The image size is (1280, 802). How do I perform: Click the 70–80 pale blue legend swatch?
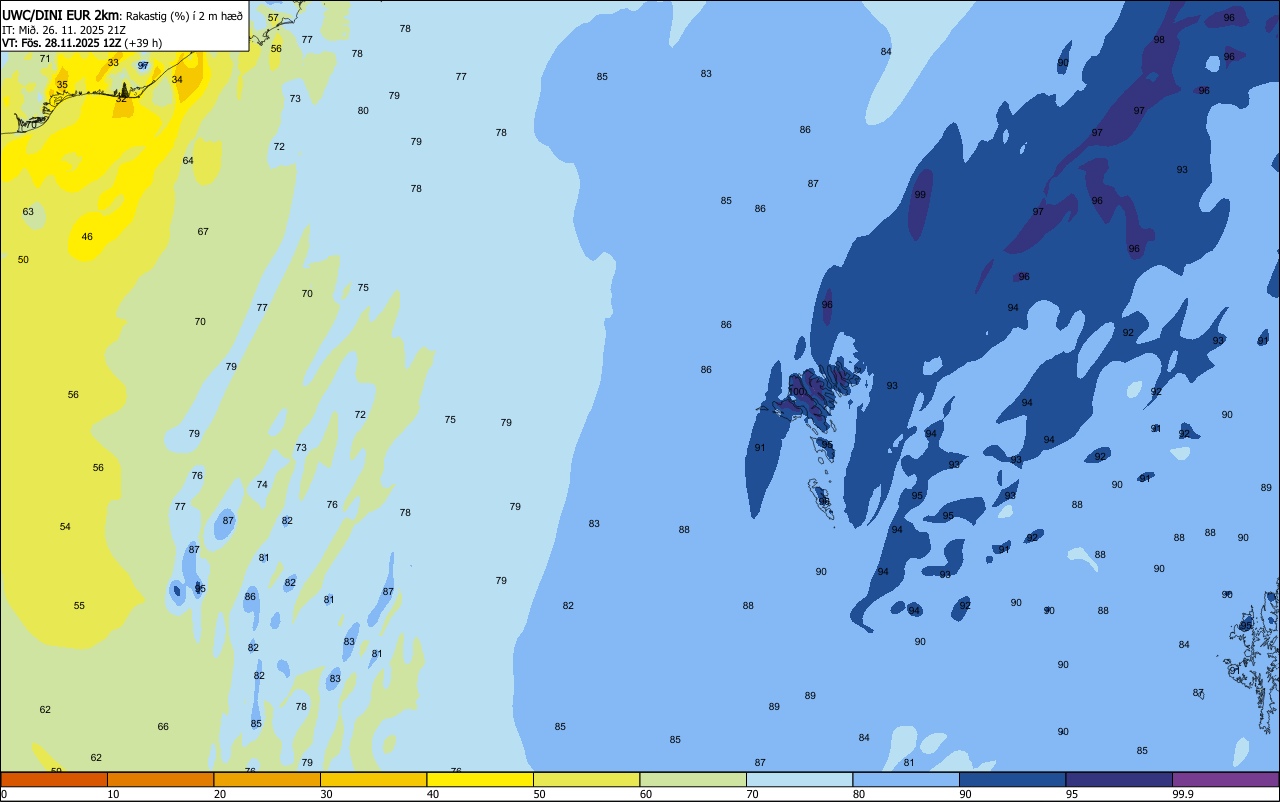click(x=799, y=779)
